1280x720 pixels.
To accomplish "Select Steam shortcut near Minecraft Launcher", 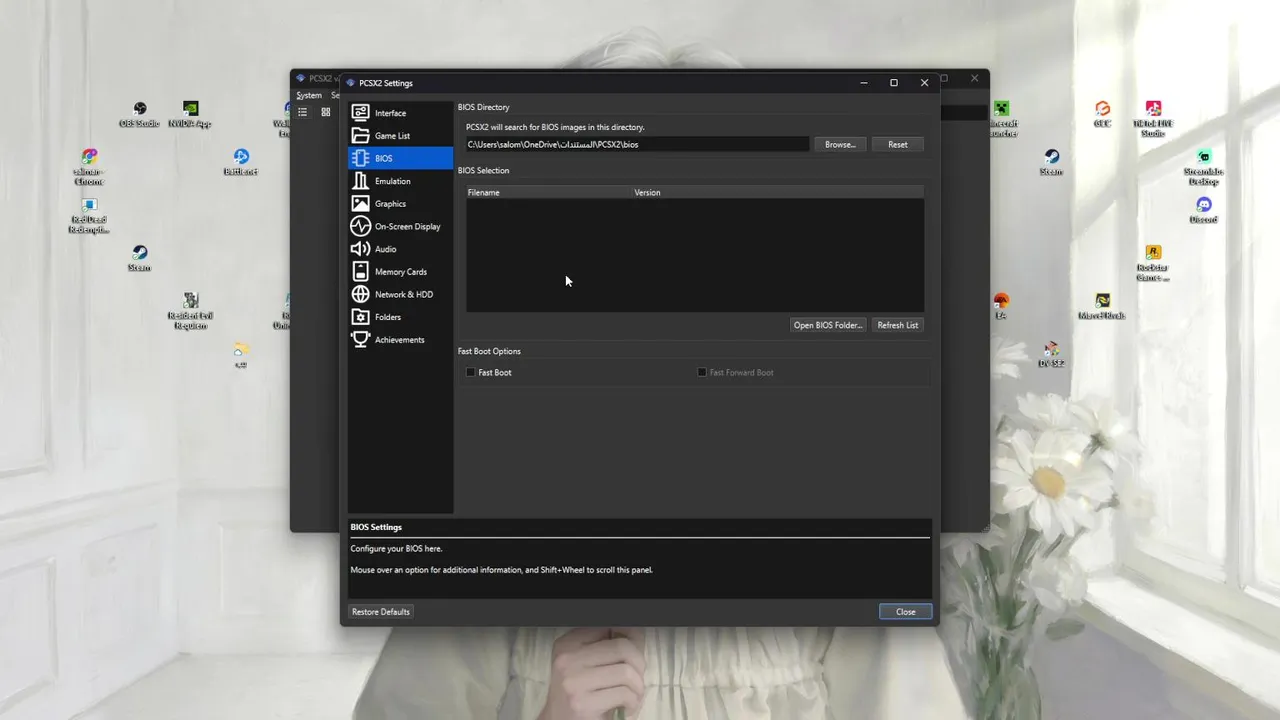I will coord(1052,162).
